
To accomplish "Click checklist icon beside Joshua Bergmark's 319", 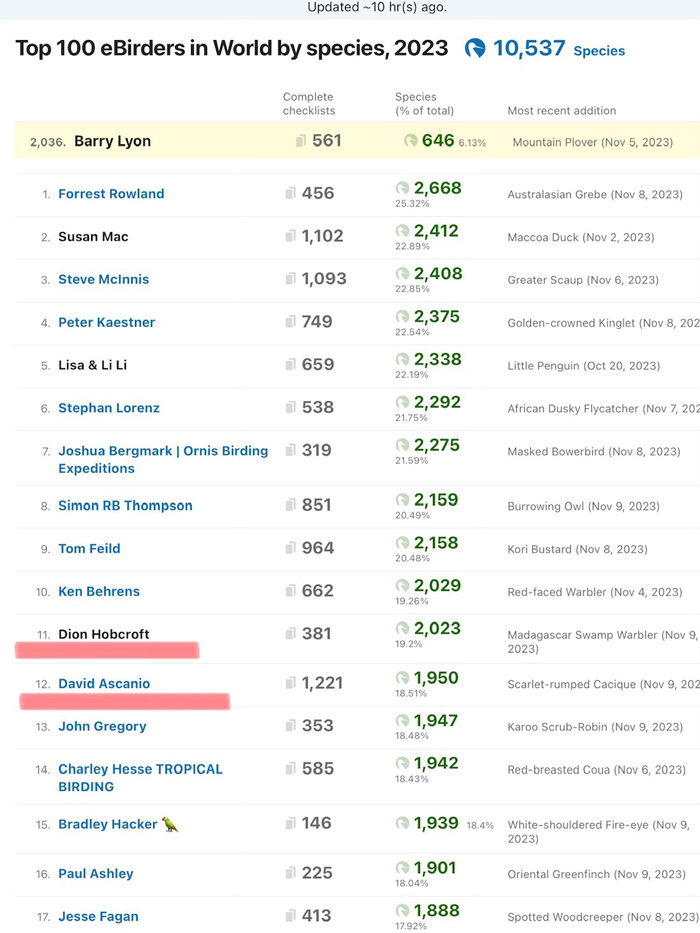I will [290, 450].
